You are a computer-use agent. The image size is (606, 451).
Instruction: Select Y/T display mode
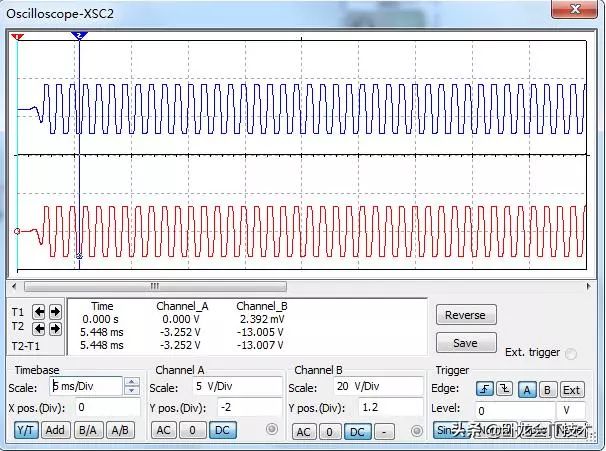[x=26, y=430]
